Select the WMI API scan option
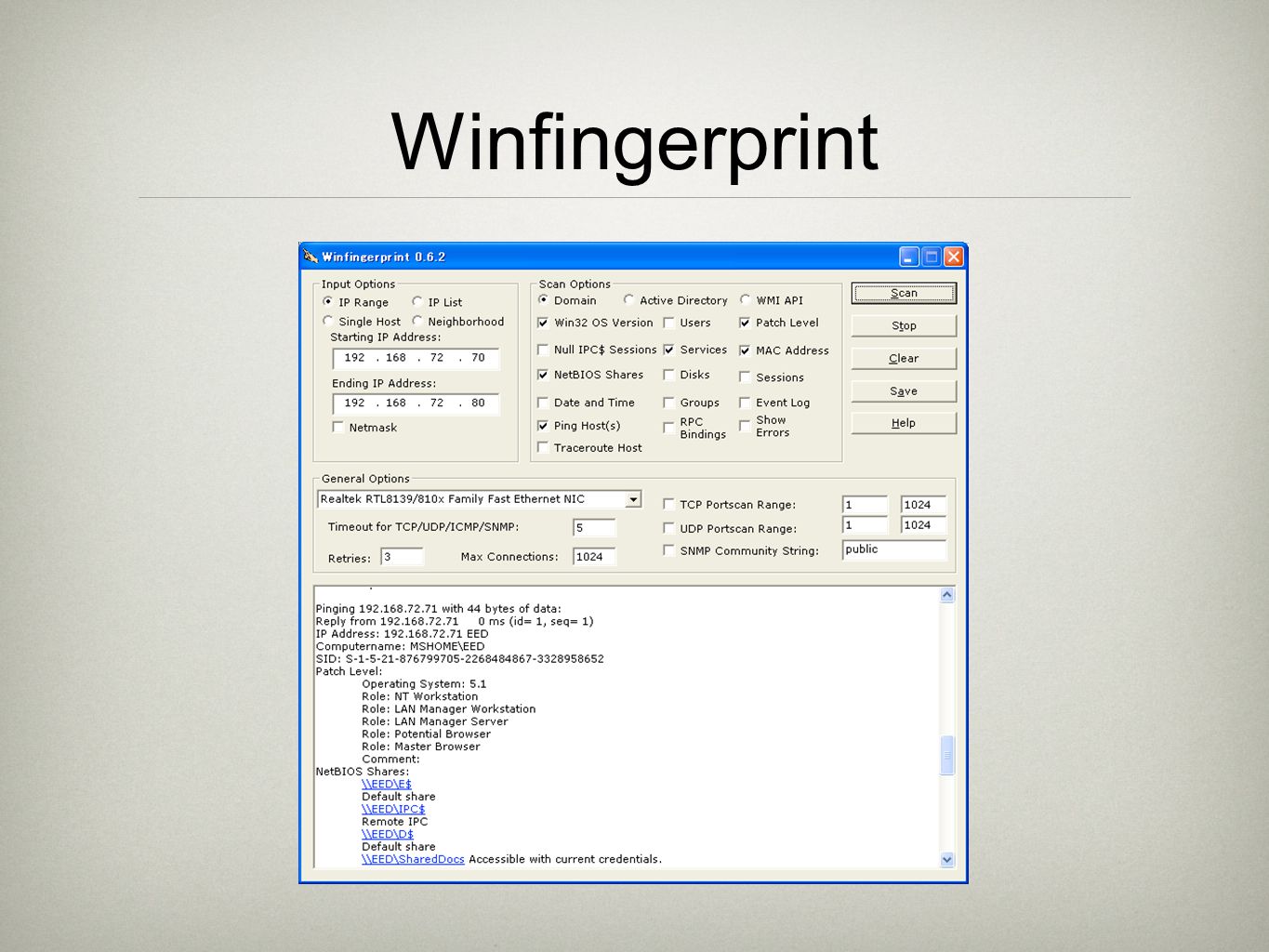This screenshot has height=952, width=1269. tap(745, 300)
